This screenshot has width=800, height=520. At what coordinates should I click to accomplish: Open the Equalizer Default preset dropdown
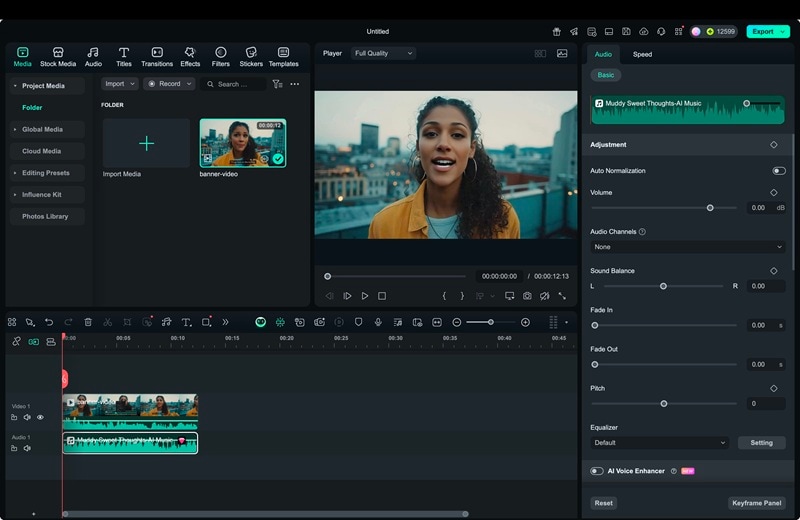point(659,442)
